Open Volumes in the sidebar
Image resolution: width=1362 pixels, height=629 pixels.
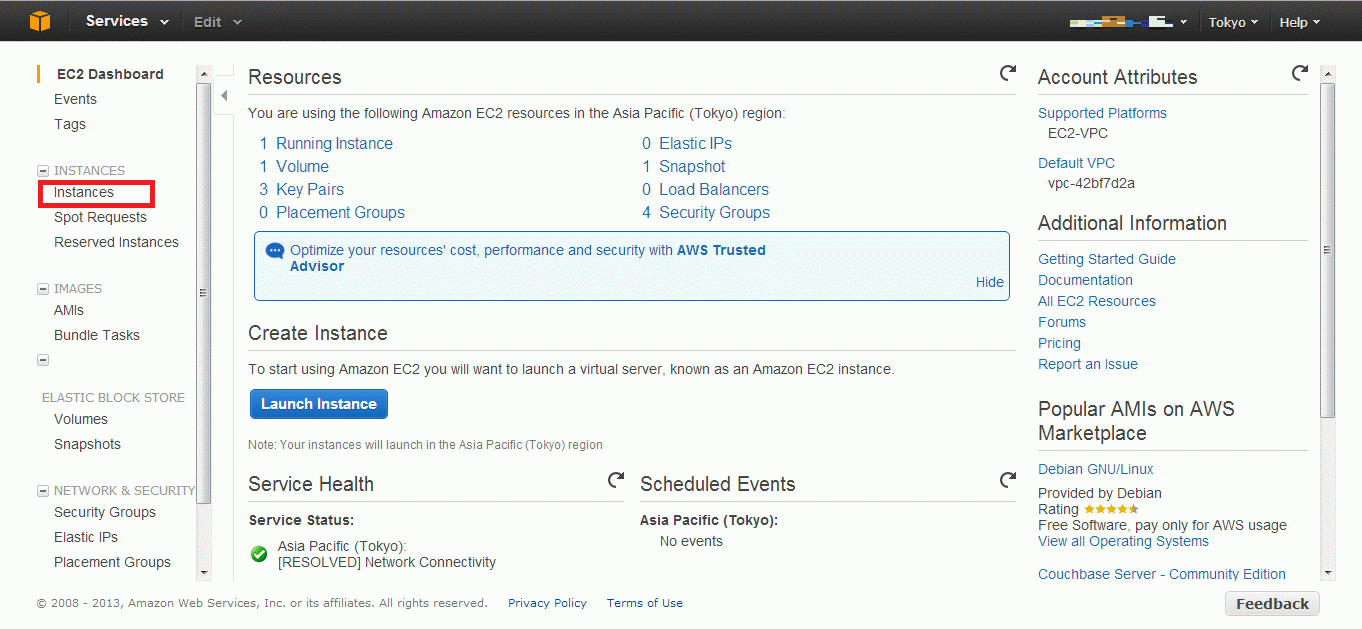click(x=81, y=419)
